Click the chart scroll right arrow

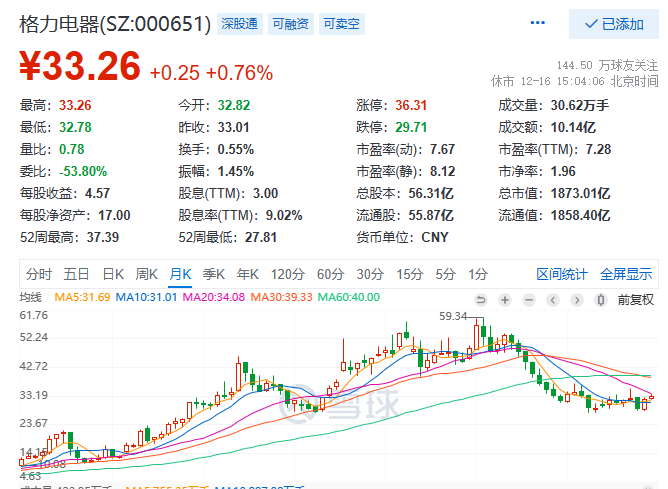click(577, 300)
